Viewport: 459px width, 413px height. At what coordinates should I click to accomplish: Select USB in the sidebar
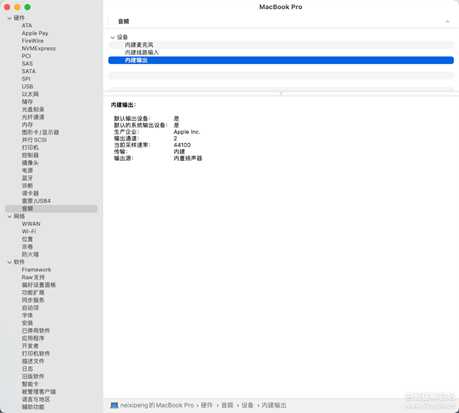27,87
